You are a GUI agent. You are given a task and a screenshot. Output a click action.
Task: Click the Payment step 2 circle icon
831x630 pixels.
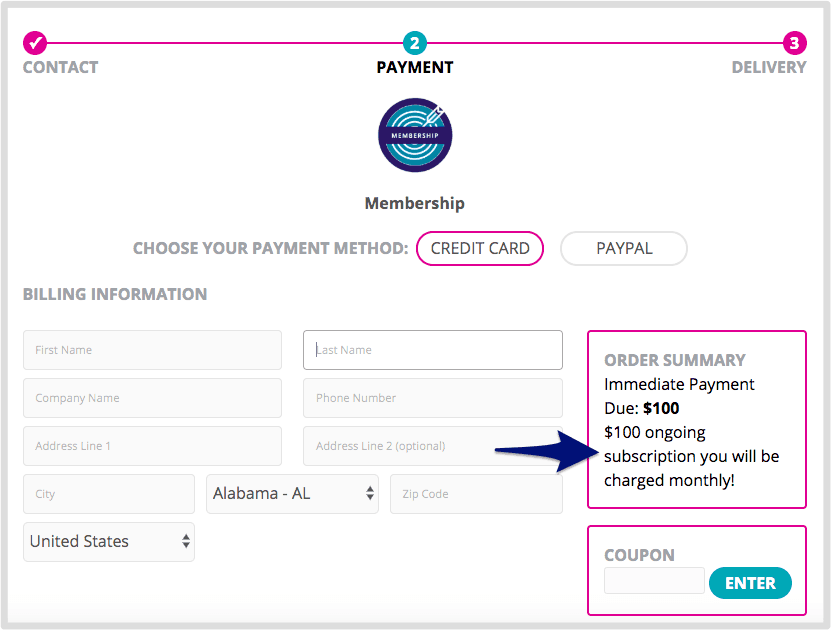[415, 43]
